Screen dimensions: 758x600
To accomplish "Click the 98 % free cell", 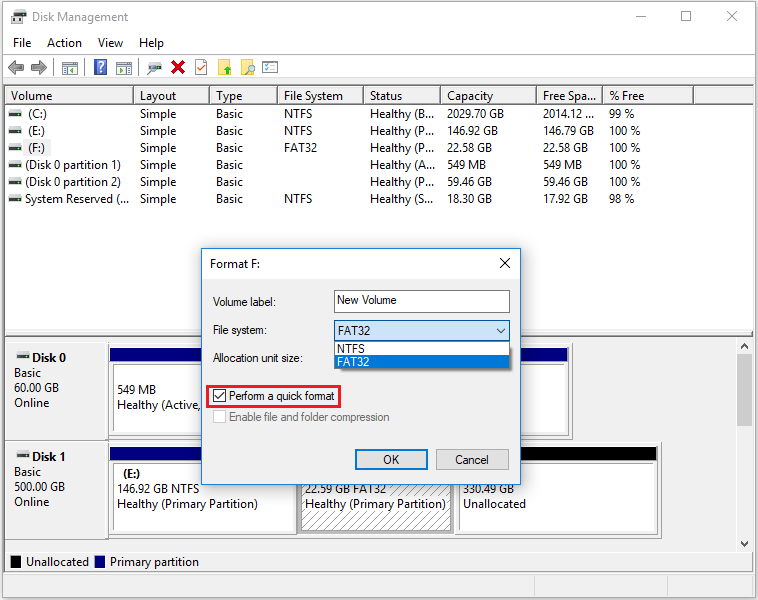I will point(621,199).
